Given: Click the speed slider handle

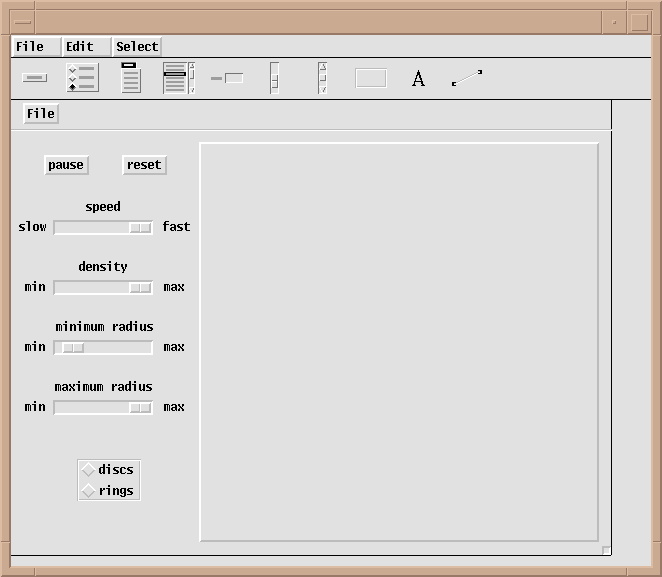Looking at the screenshot, I should tap(140, 227).
